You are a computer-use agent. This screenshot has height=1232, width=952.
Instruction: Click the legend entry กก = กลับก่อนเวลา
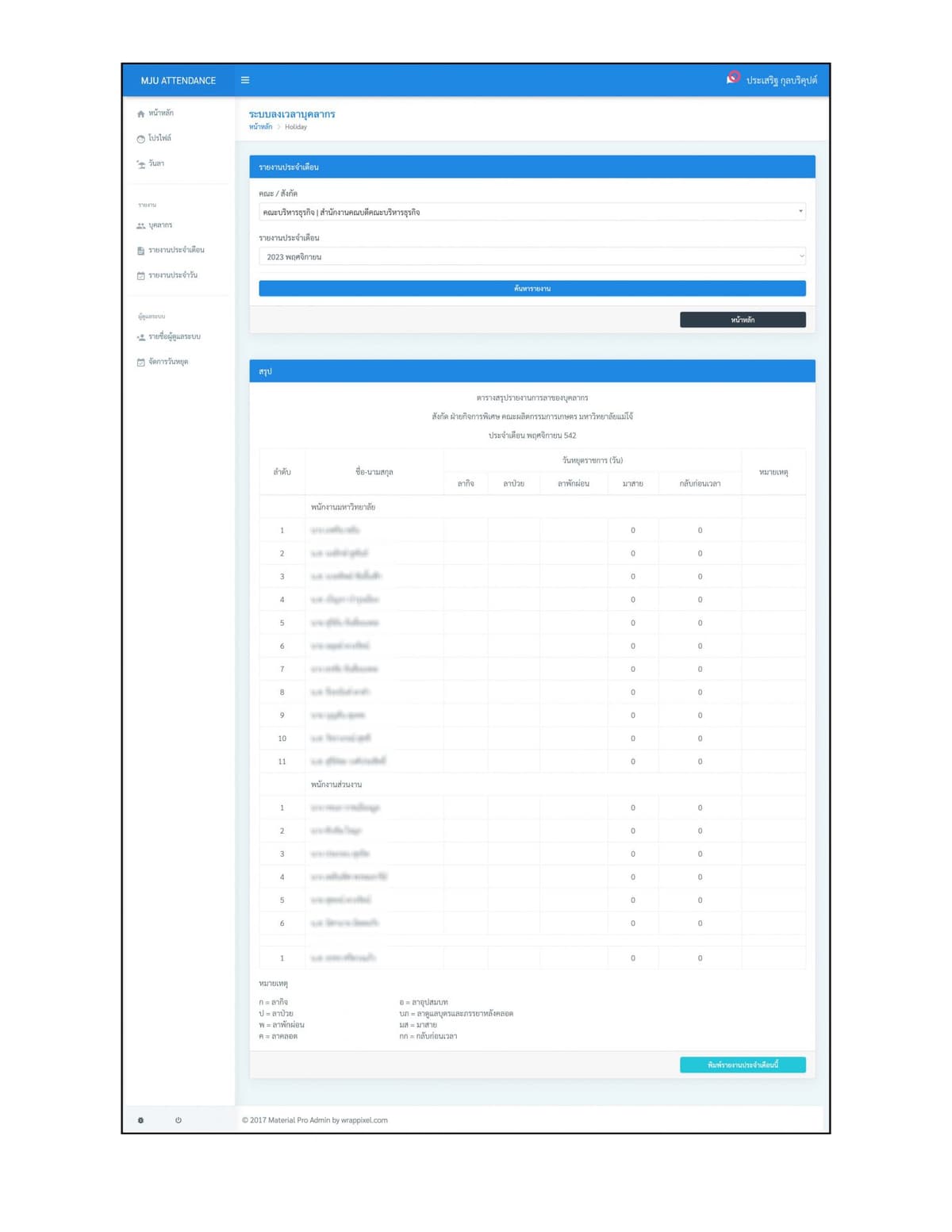click(x=428, y=1036)
